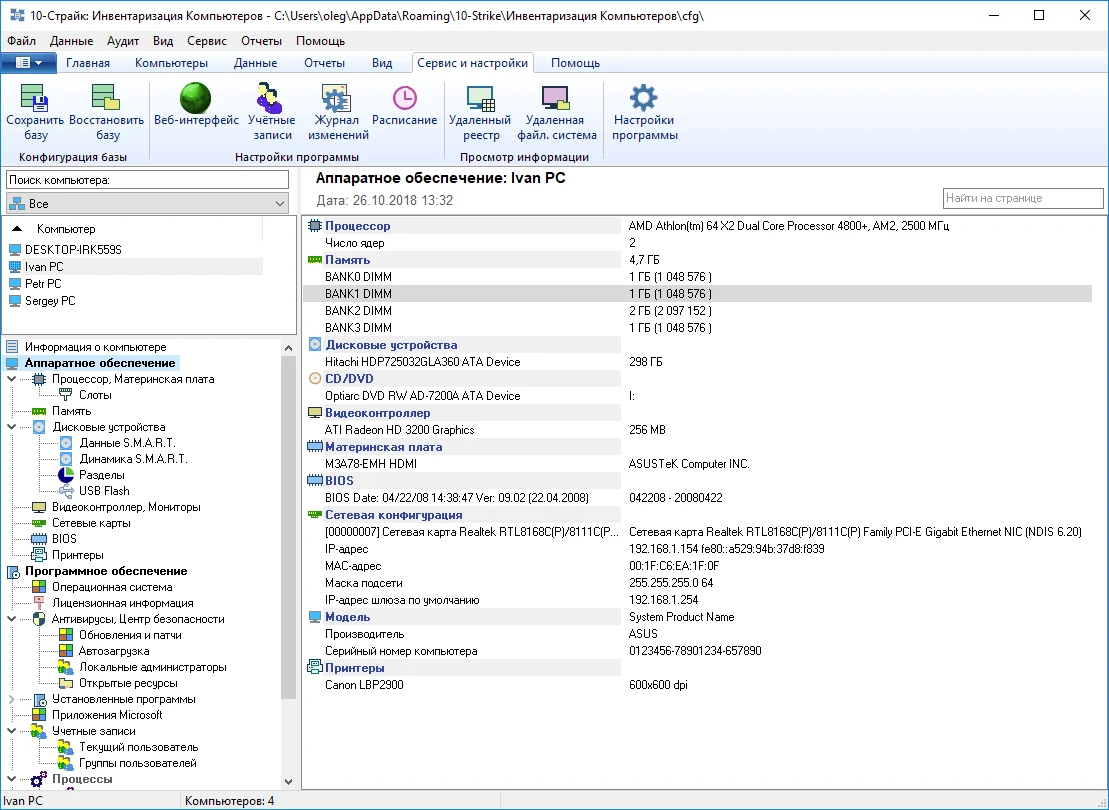Screen dimensions: 1109x810
Task: Click the Принтеры tree icon
Action: (x=39, y=555)
